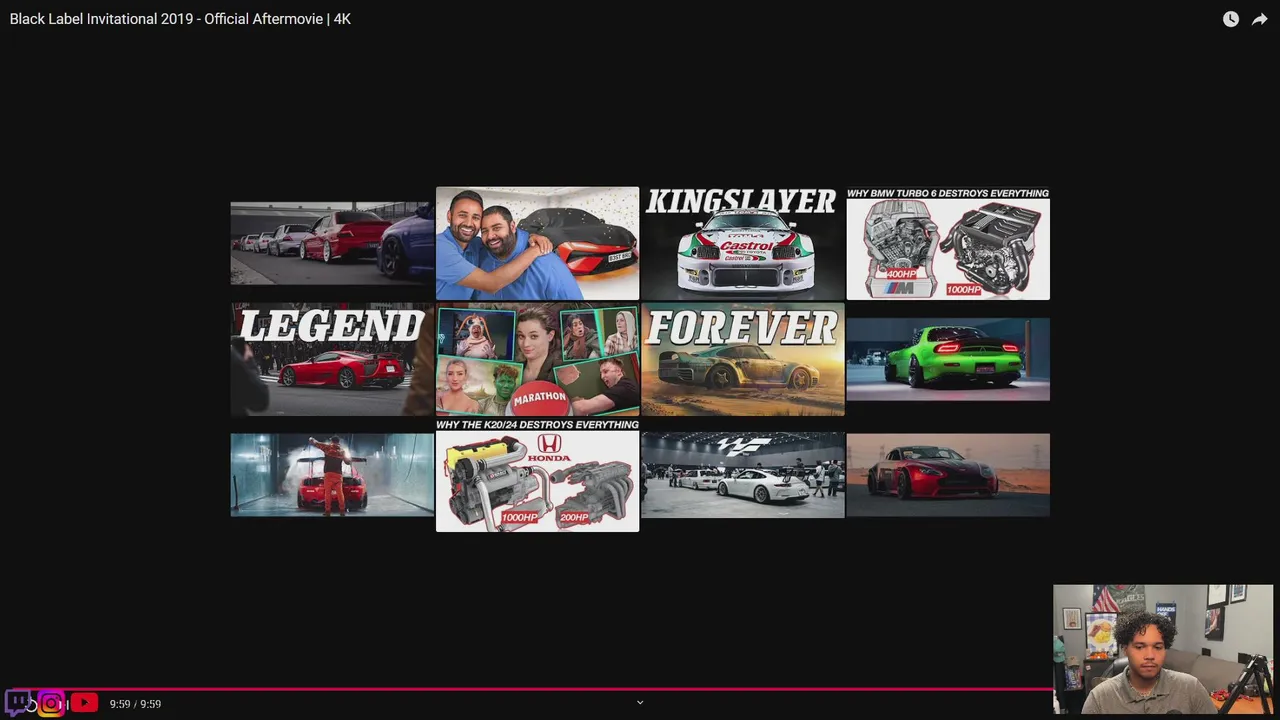The height and width of the screenshot is (720, 1280).
Task: Expand the small chevron below the progress bar
Action: pyautogui.click(x=640, y=702)
